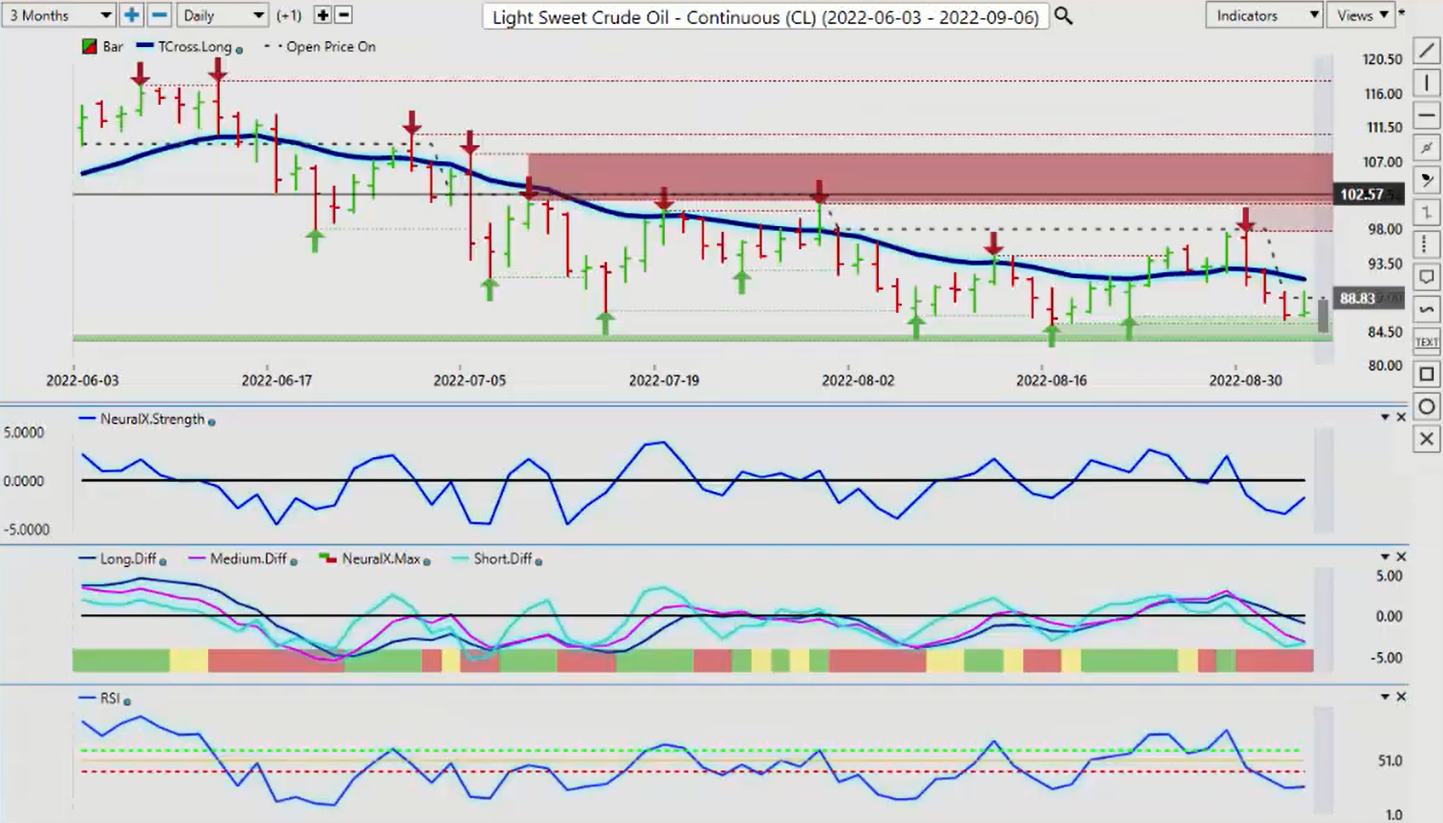Image resolution: width=1443 pixels, height=823 pixels.
Task: Open the NeuralX.Strength panel options arrow
Action: 1385,417
